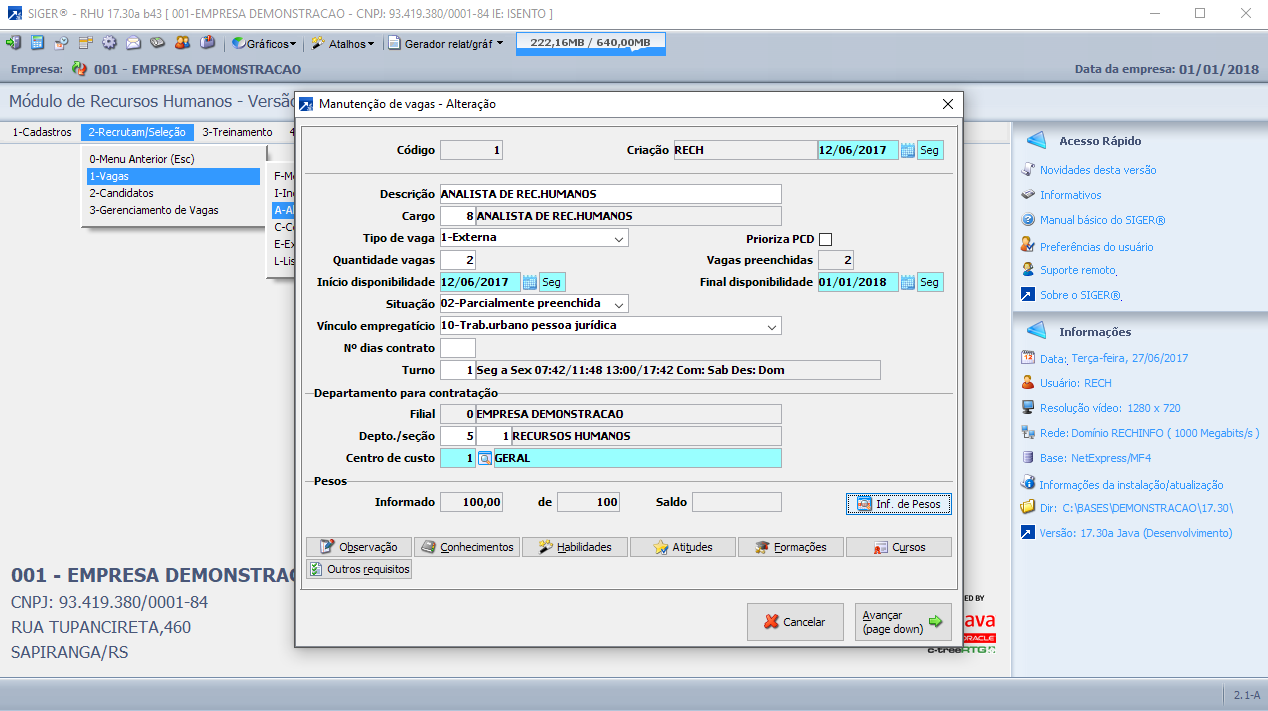
Task: Open the Cursos button
Action: click(x=899, y=547)
